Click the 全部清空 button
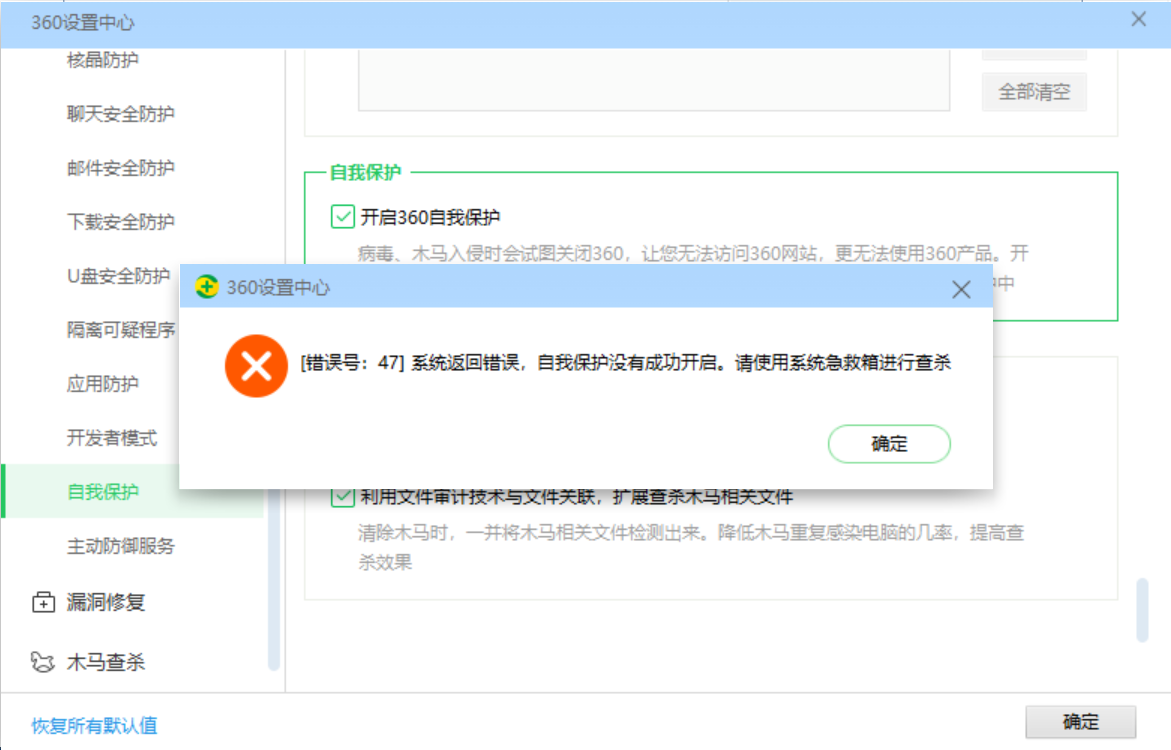 click(x=1034, y=92)
